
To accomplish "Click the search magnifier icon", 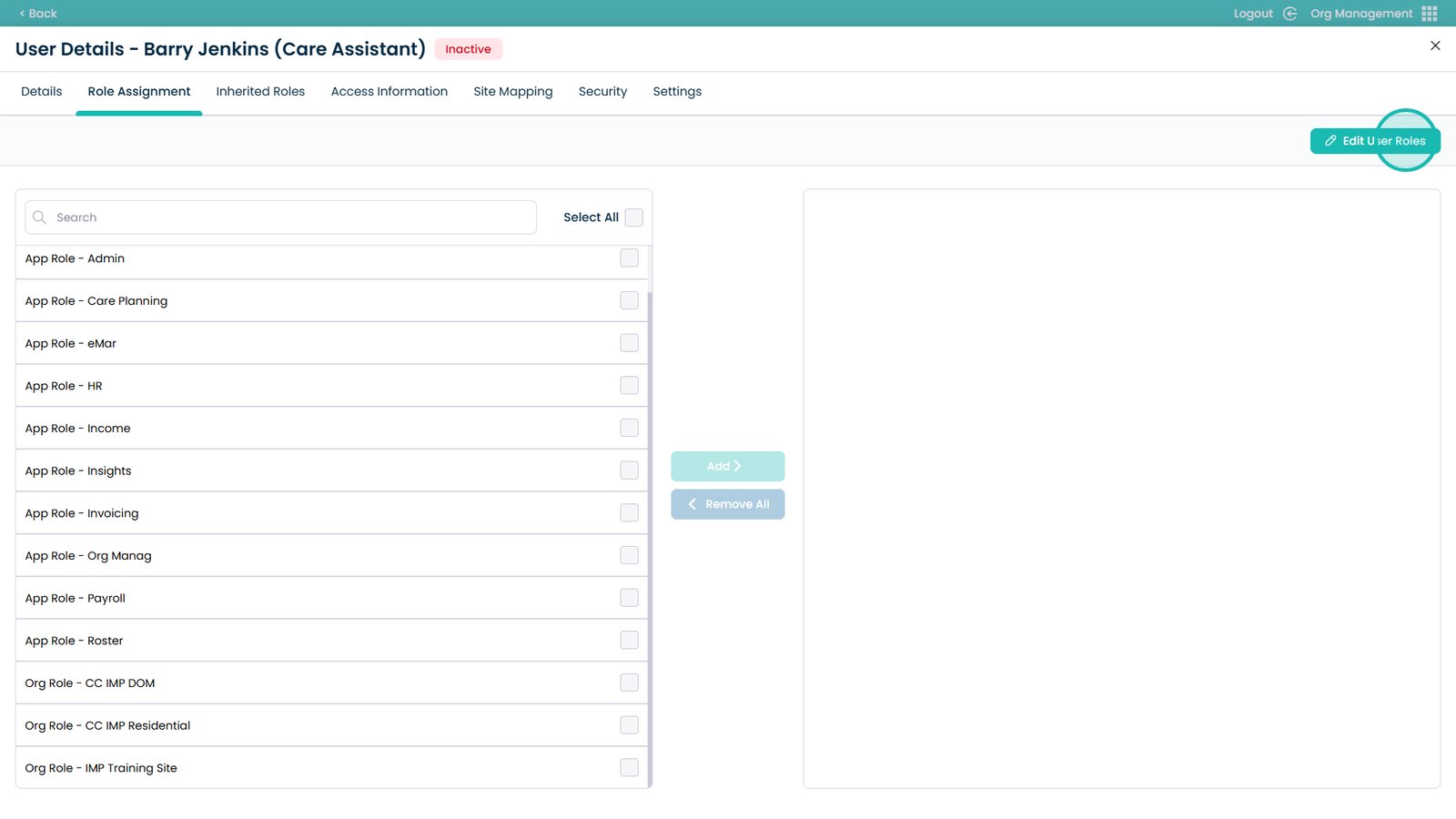I will [x=39, y=217].
